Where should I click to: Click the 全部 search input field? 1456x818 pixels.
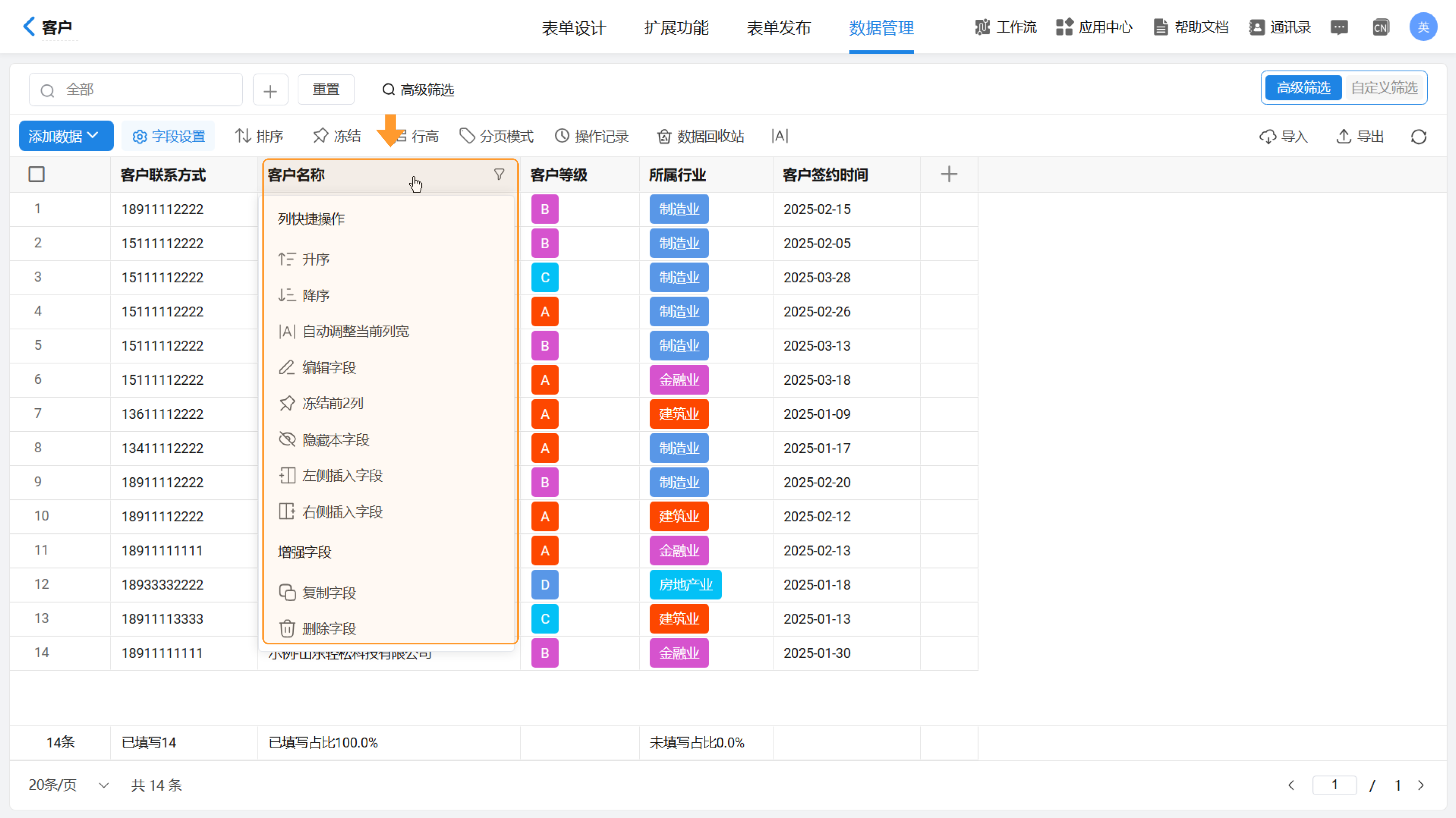pyautogui.click(x=136, y=90)
